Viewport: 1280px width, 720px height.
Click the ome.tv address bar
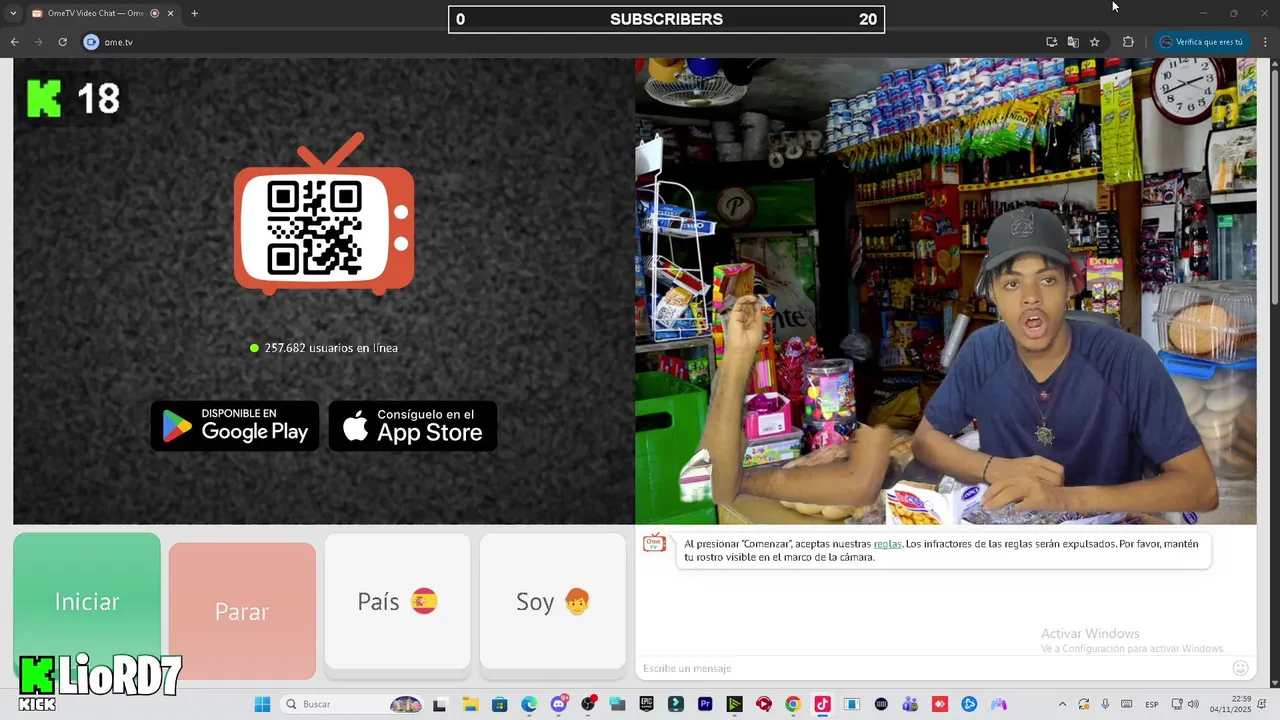pyautogui.click(x=560, y=42)
